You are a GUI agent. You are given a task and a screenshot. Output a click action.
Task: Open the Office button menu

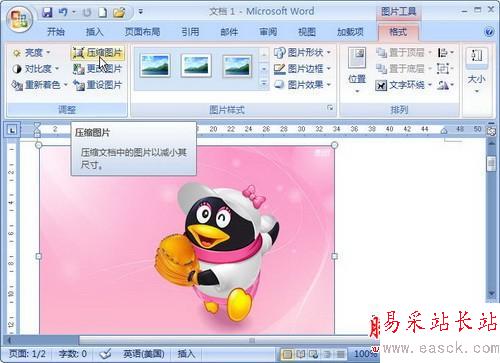pos(20,19)
